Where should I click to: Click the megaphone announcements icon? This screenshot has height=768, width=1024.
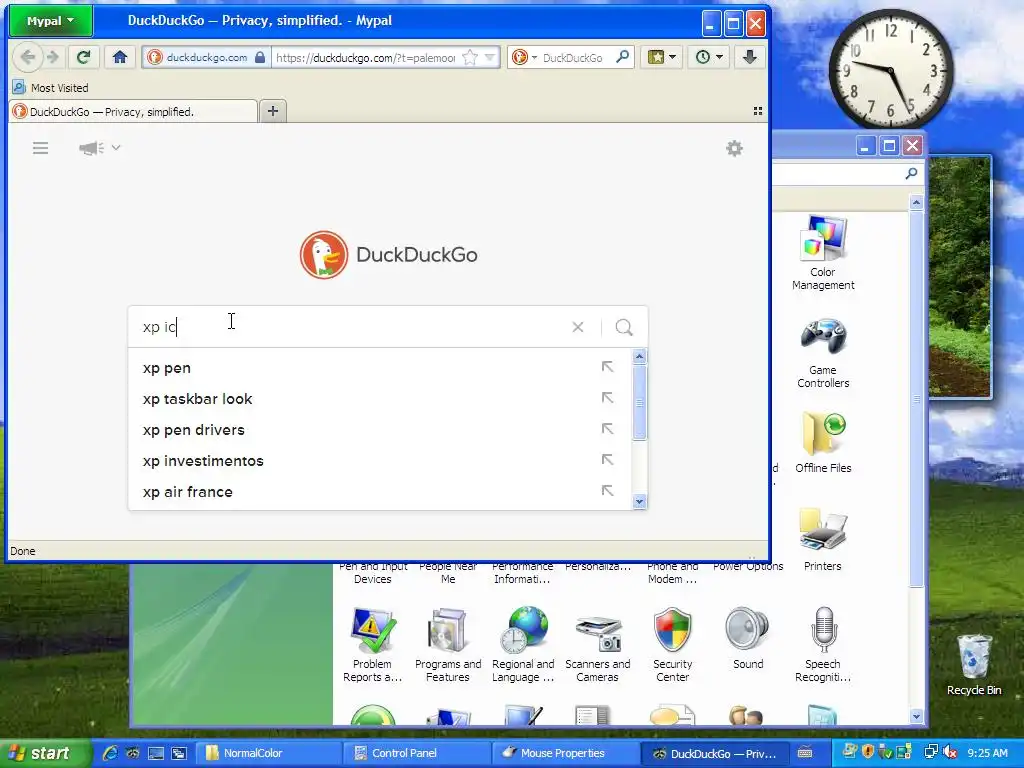click(91, 148)
